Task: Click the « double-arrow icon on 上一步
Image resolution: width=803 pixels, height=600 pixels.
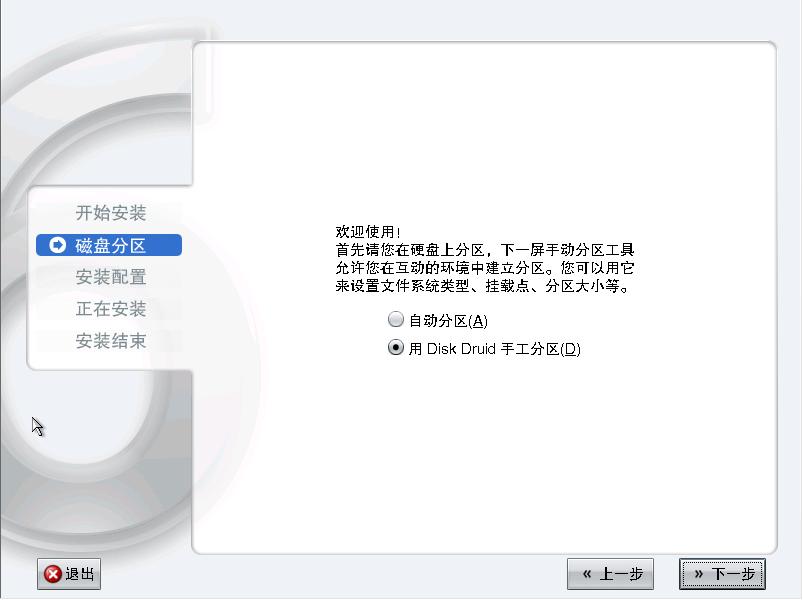Action: pyautogui.click(x=587, y=574)
